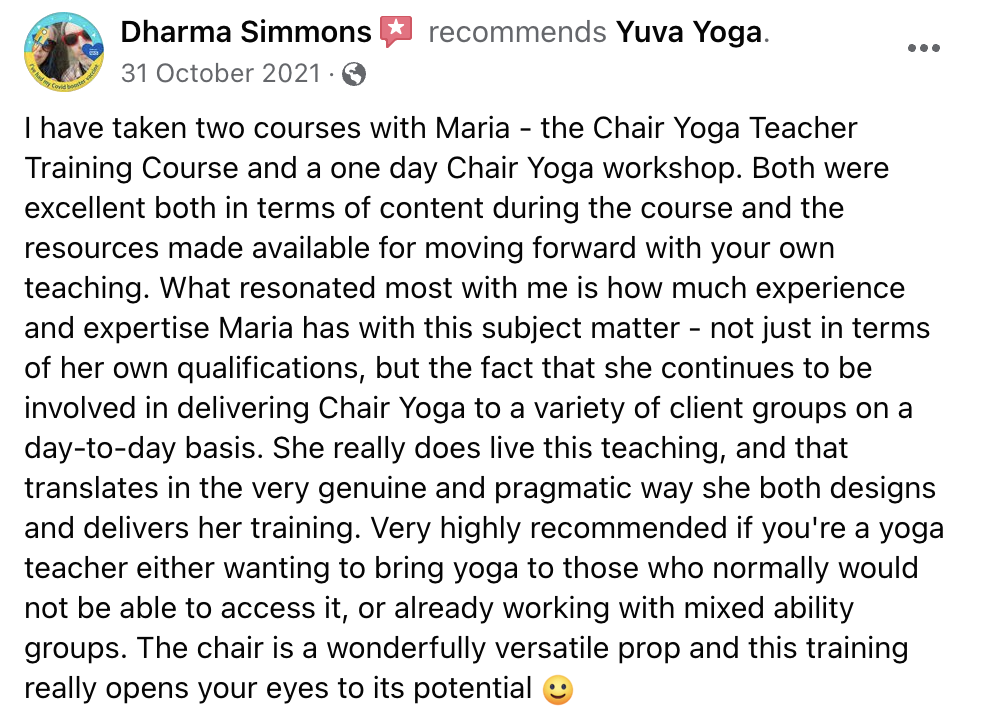Click the smiley emoji ending the review
Screen dimensions: 988x726
coord(558,689)
